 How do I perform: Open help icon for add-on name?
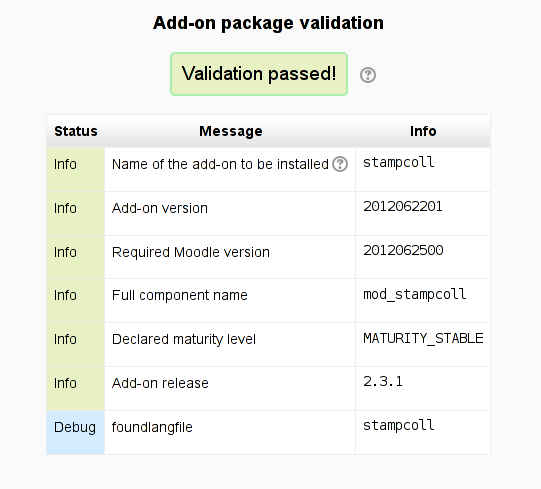340,164
